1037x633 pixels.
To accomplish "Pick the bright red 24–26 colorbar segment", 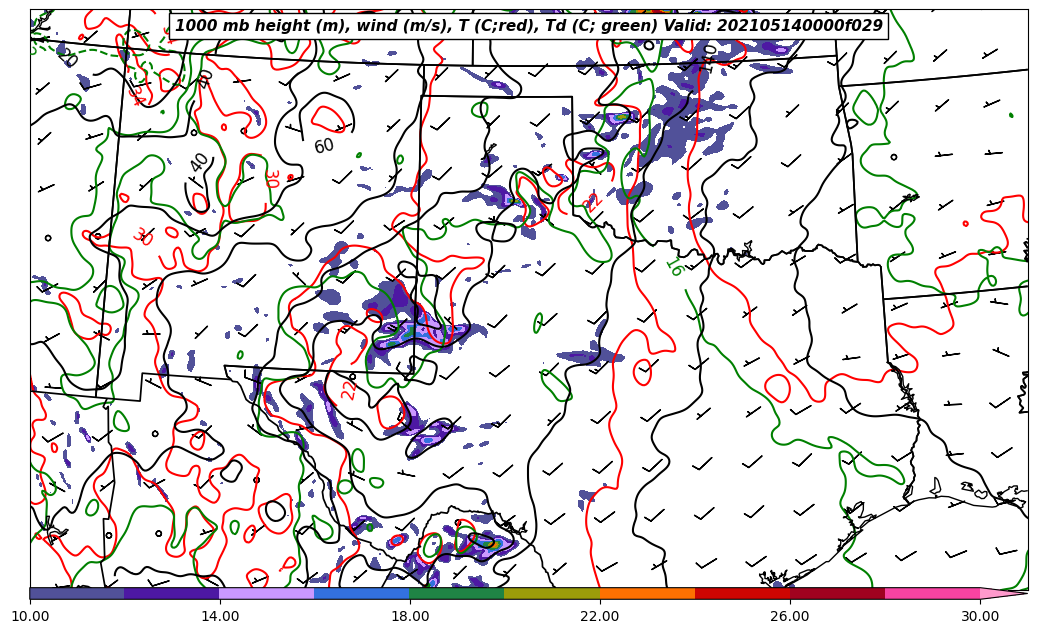I will coord(742,593).
